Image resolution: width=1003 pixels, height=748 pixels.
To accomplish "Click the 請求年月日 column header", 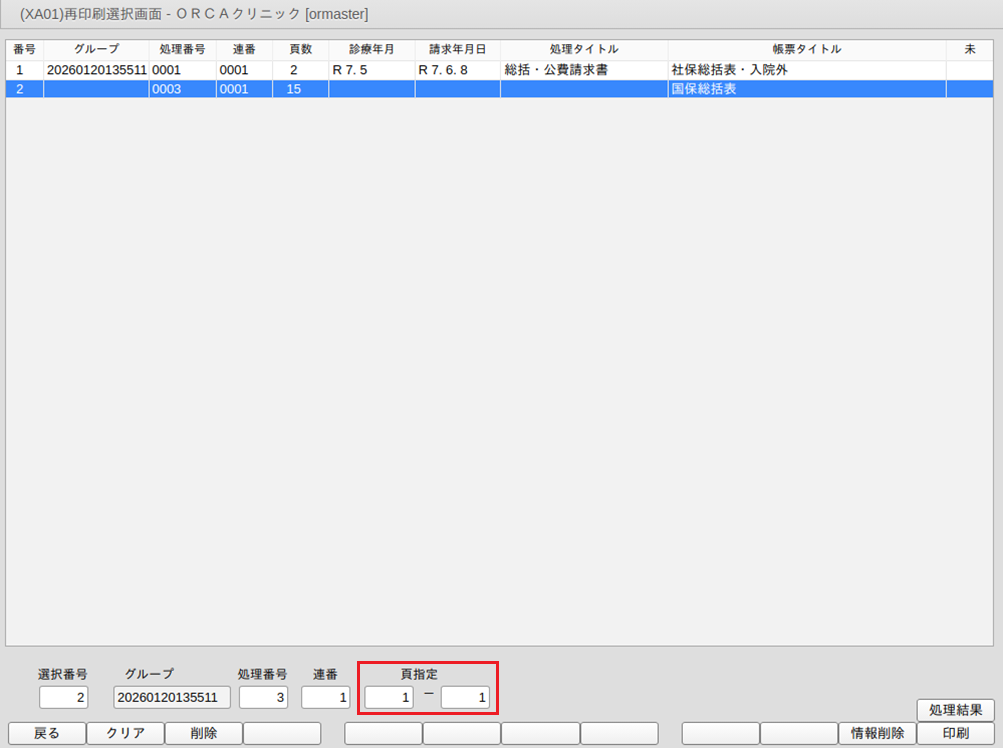I will coord(457,49).
